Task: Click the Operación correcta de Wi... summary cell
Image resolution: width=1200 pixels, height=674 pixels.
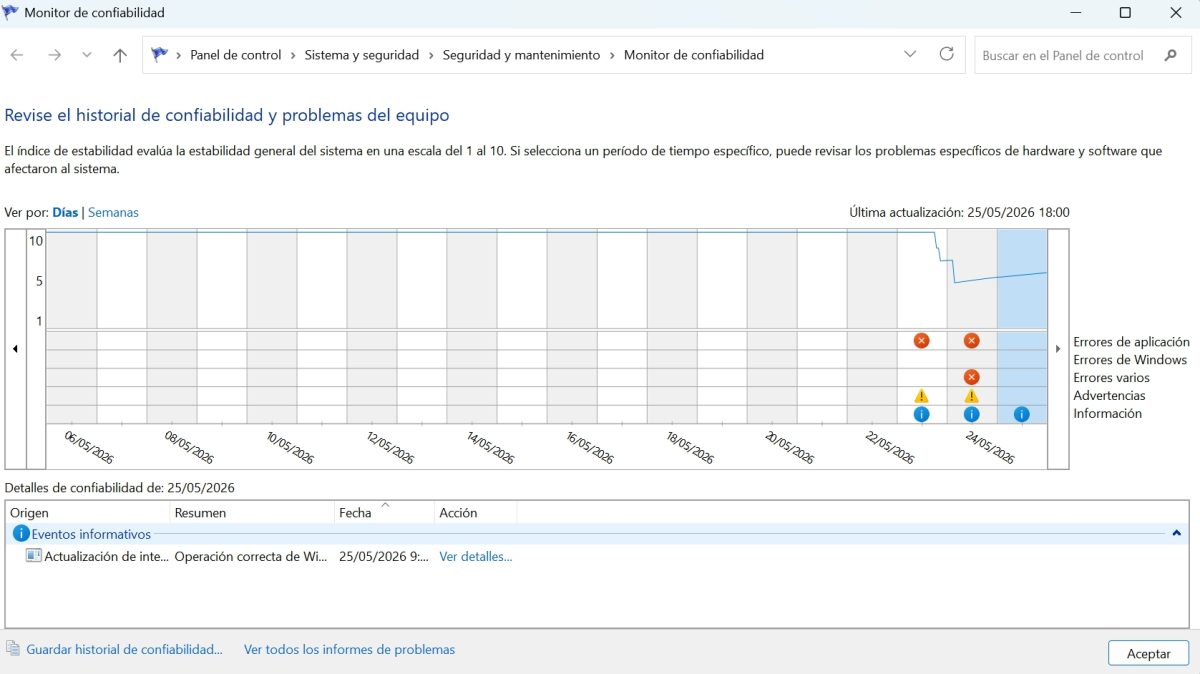Action: (251, 556)
